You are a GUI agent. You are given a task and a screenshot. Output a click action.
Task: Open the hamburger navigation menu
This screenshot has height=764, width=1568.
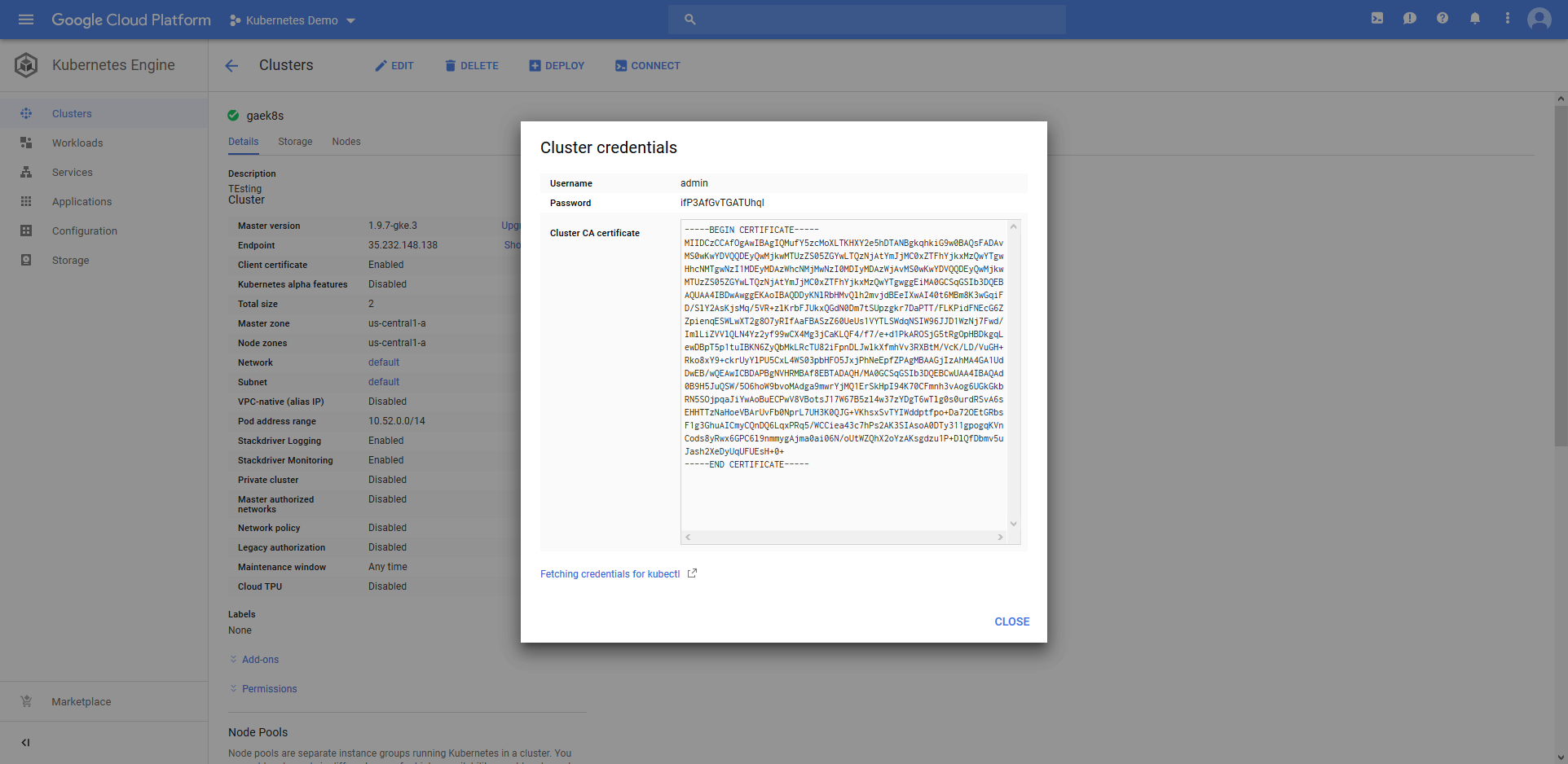click(x=26, y=20)
